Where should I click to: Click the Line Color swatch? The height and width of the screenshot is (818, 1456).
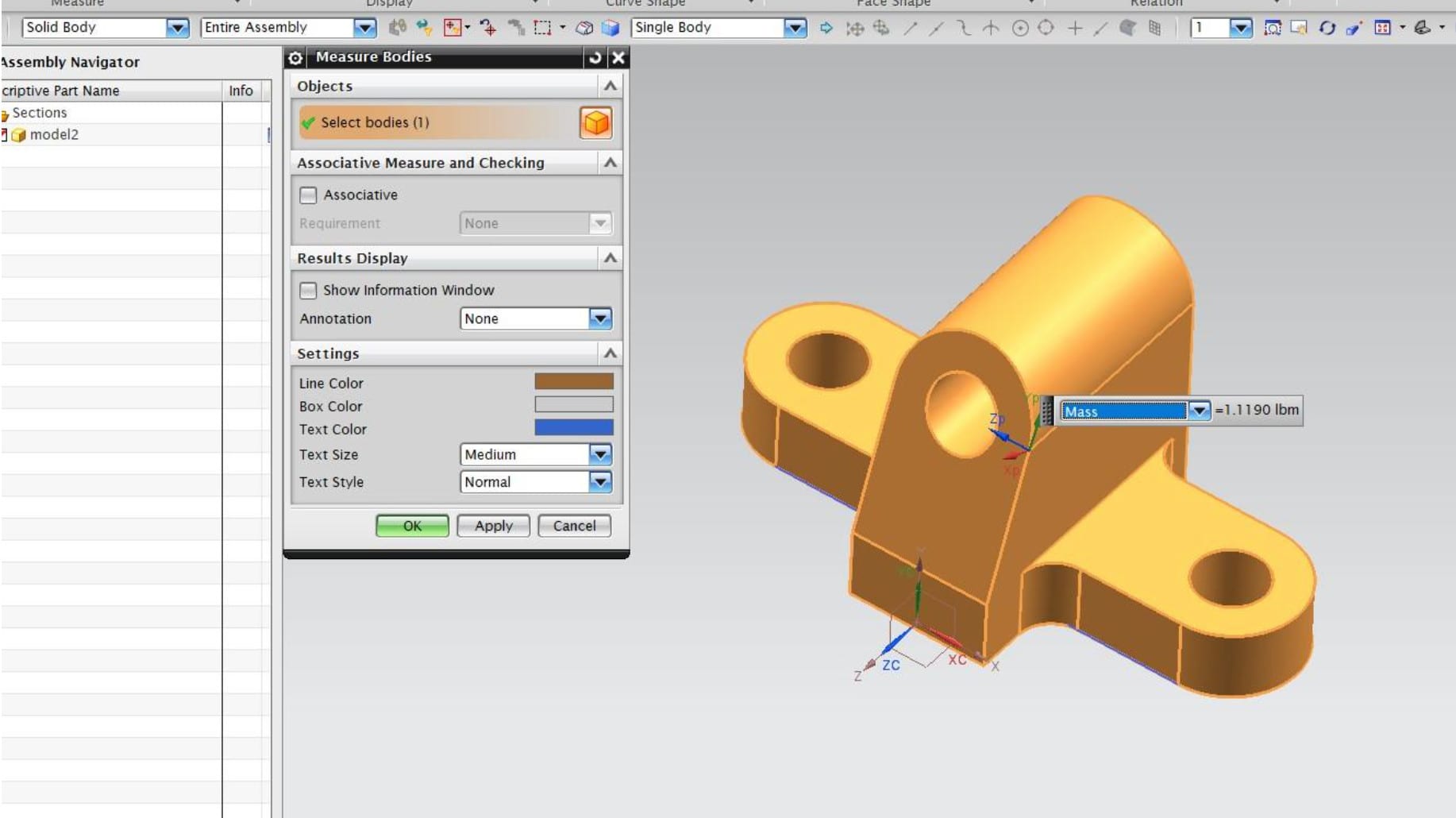[x=575, y=382]
